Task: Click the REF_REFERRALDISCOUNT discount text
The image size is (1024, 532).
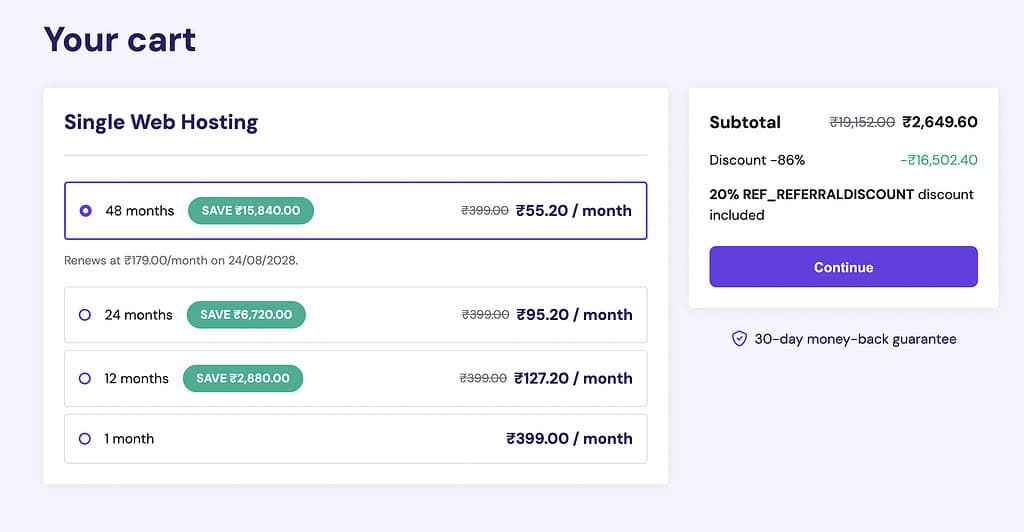Action: click(841, 204)
